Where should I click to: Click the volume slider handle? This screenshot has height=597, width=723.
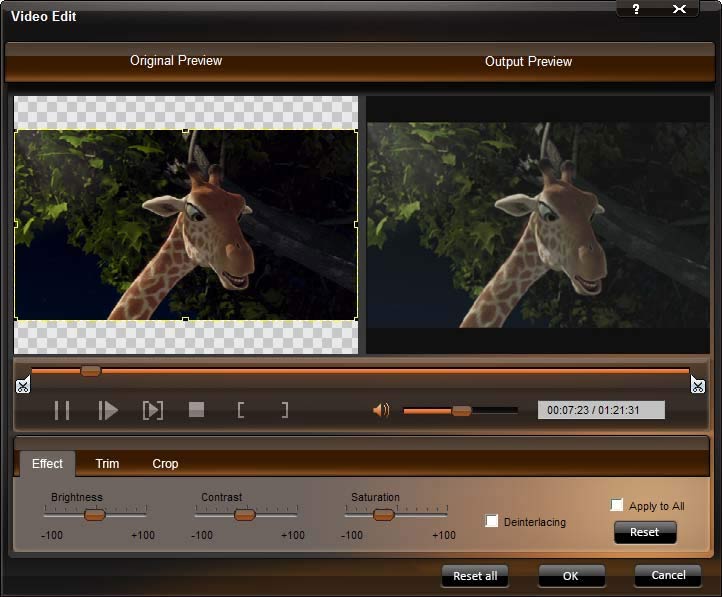[461, 411]
